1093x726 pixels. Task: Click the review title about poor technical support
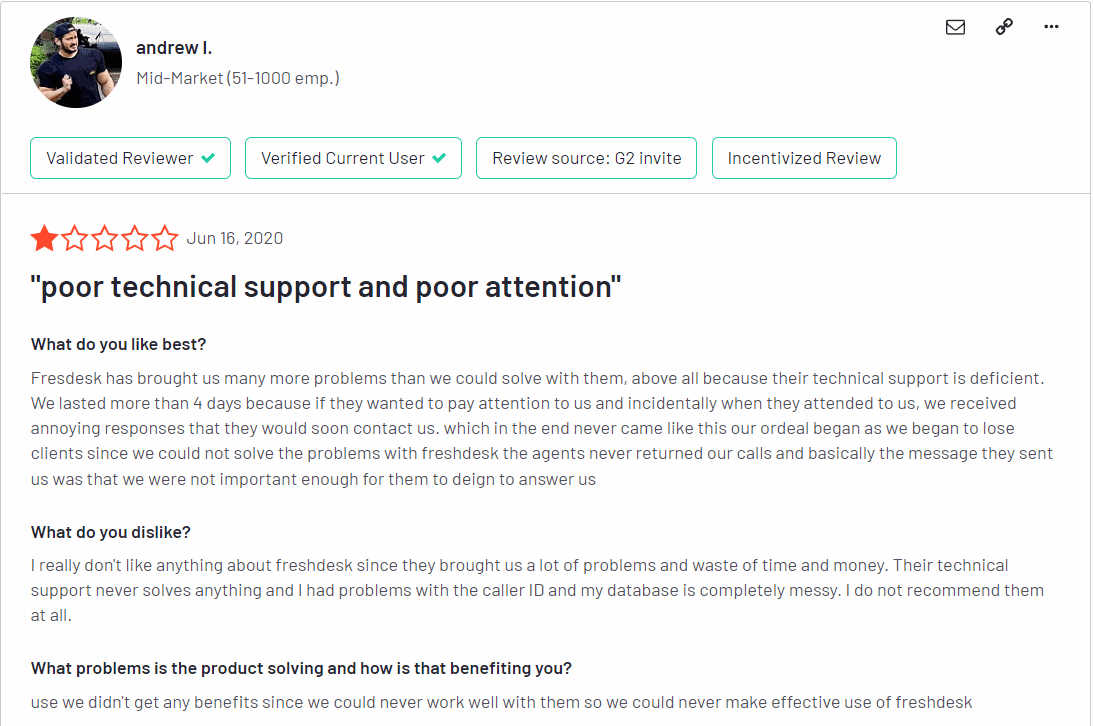pos(326,287)
